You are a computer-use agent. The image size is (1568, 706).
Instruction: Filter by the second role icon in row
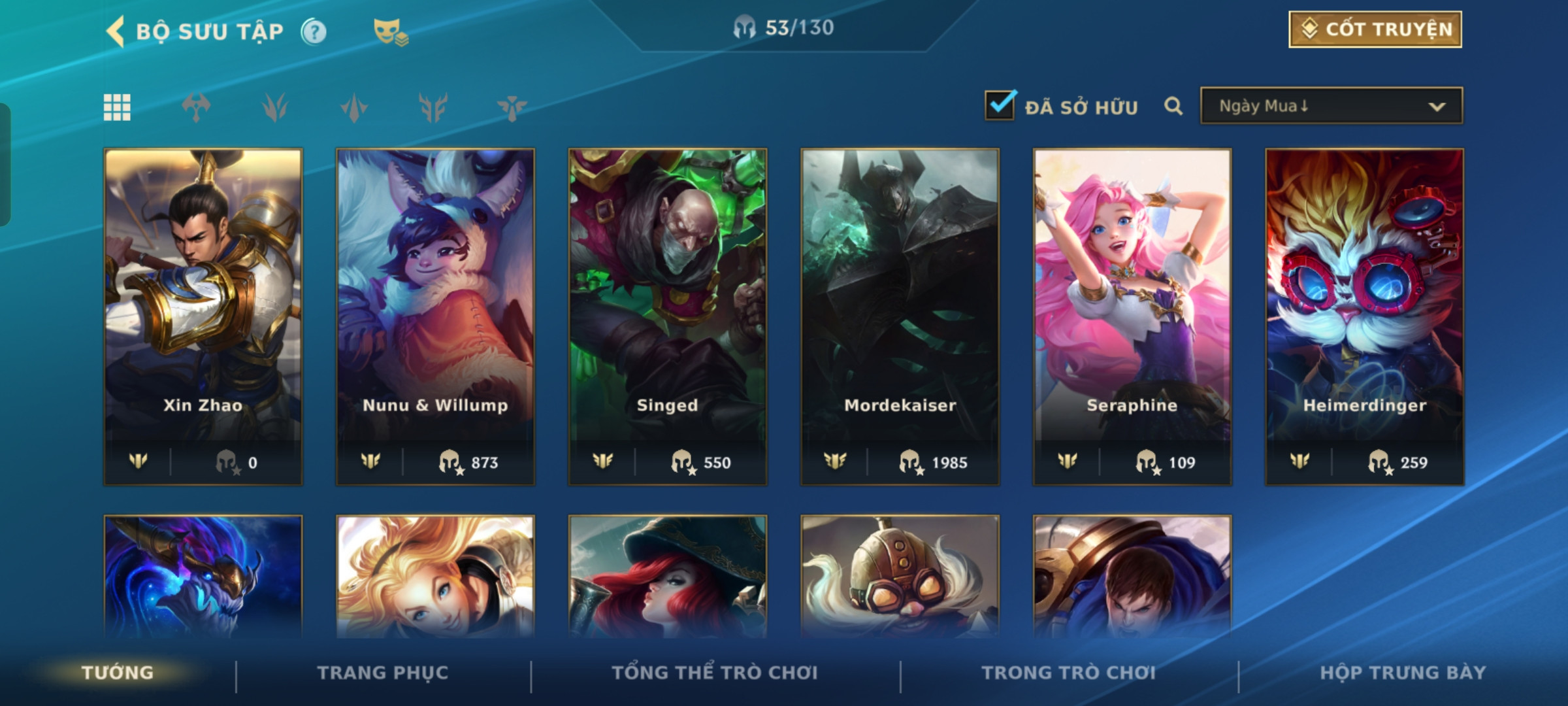tap(275, 107)
